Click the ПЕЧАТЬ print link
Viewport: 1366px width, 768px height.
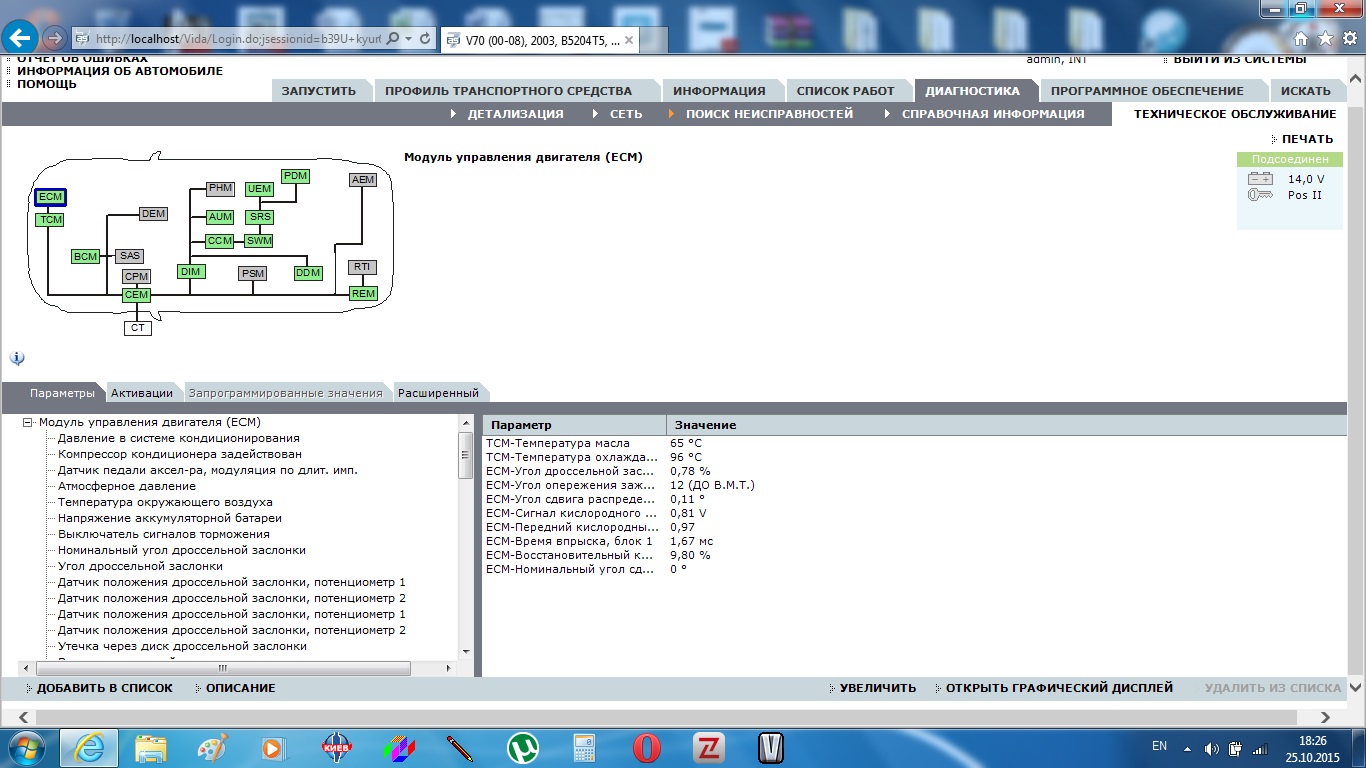(1307, 140)
